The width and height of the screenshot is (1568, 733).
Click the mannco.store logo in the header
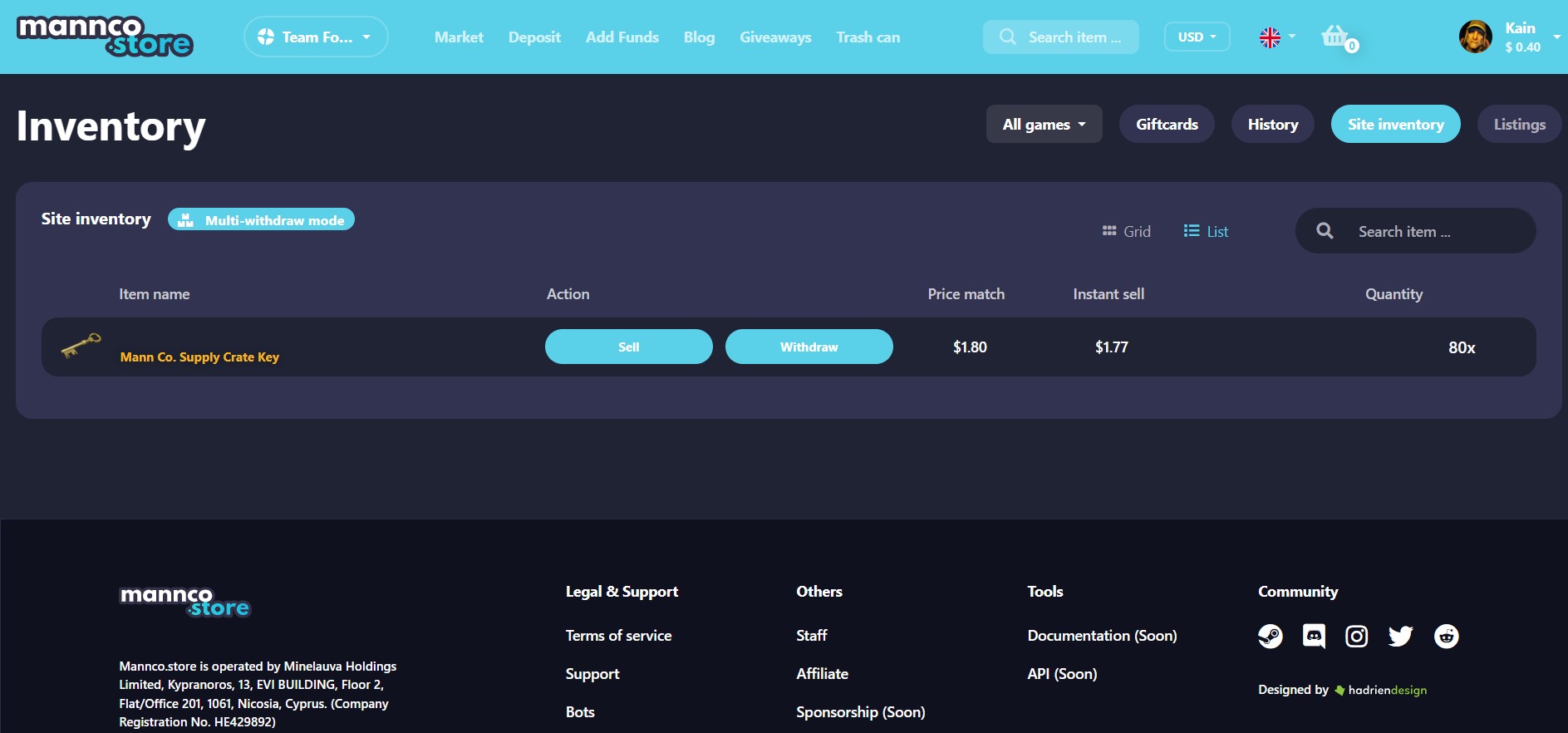tap(105, 37)
